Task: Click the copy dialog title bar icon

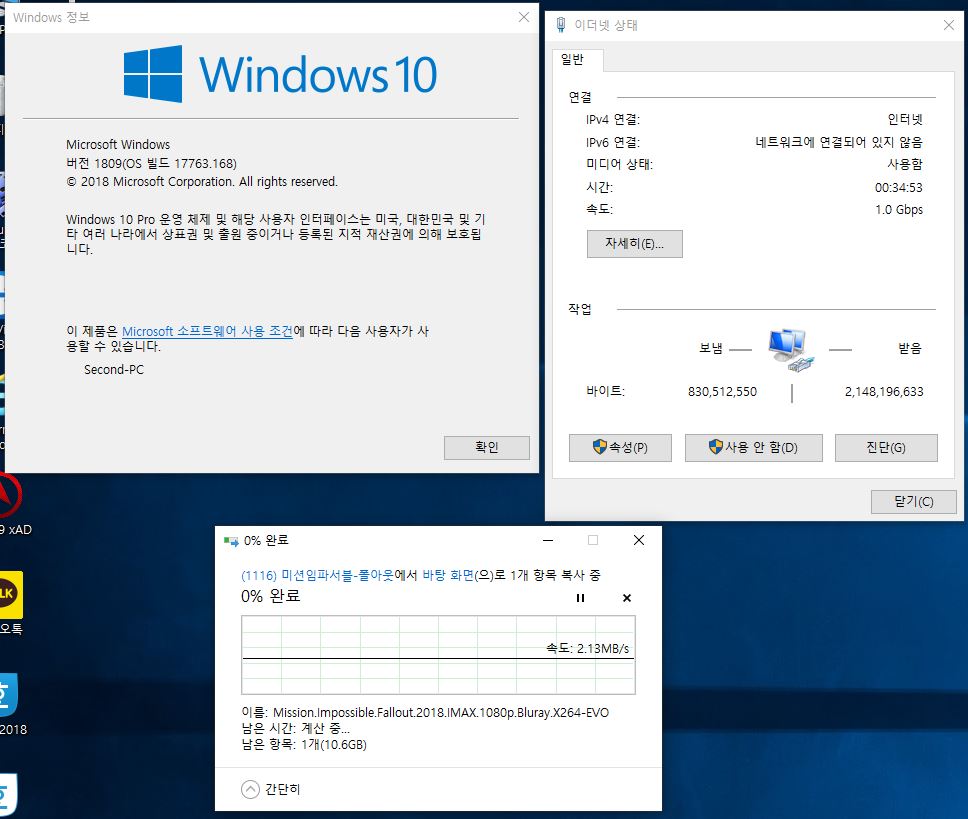Action: click(x=231, y=541)
